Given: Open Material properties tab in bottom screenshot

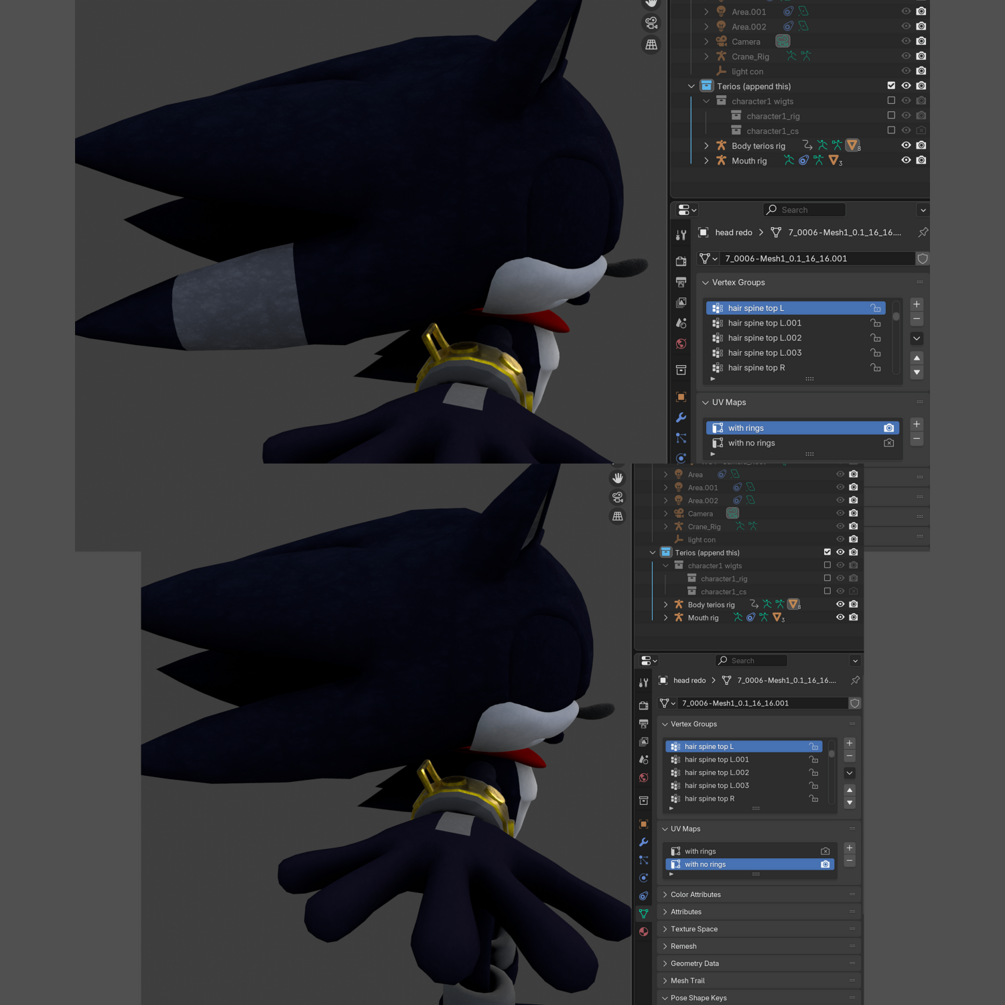Looking at the screenshot, I should 644,931.
